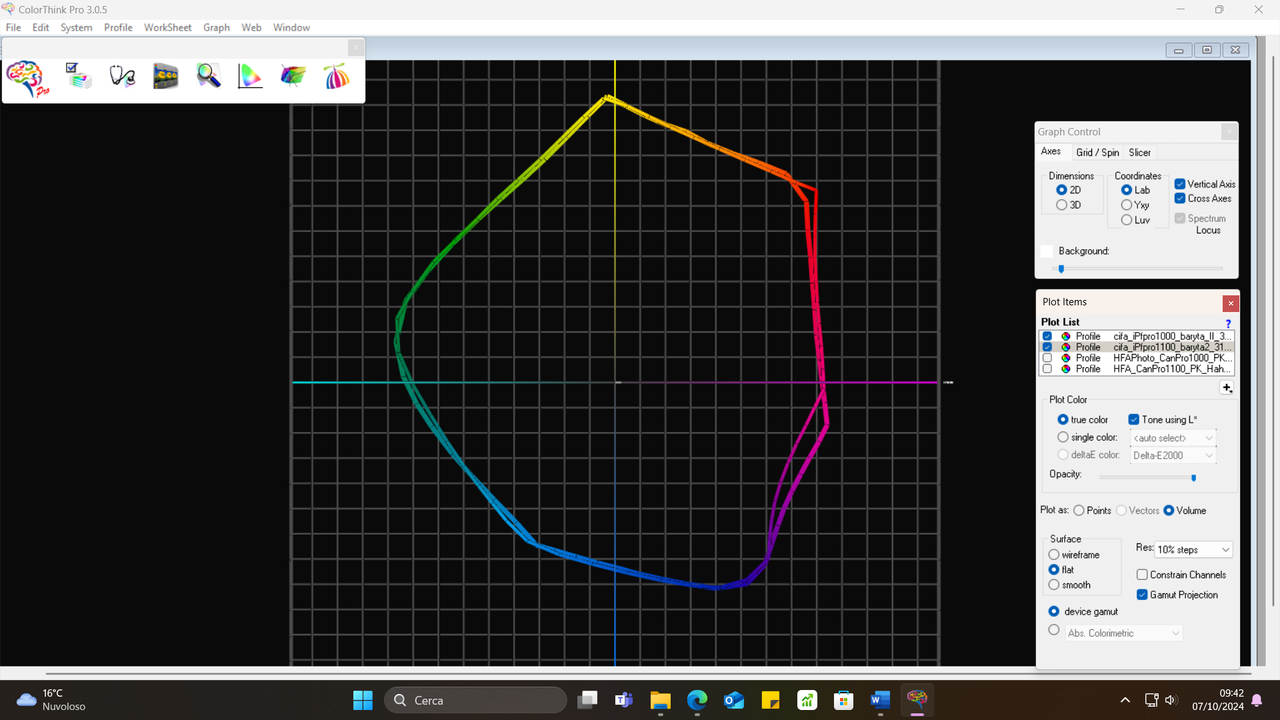Click the blue question mark help link
This screenshot has width=1280, height=720.
click(1229, 321)
